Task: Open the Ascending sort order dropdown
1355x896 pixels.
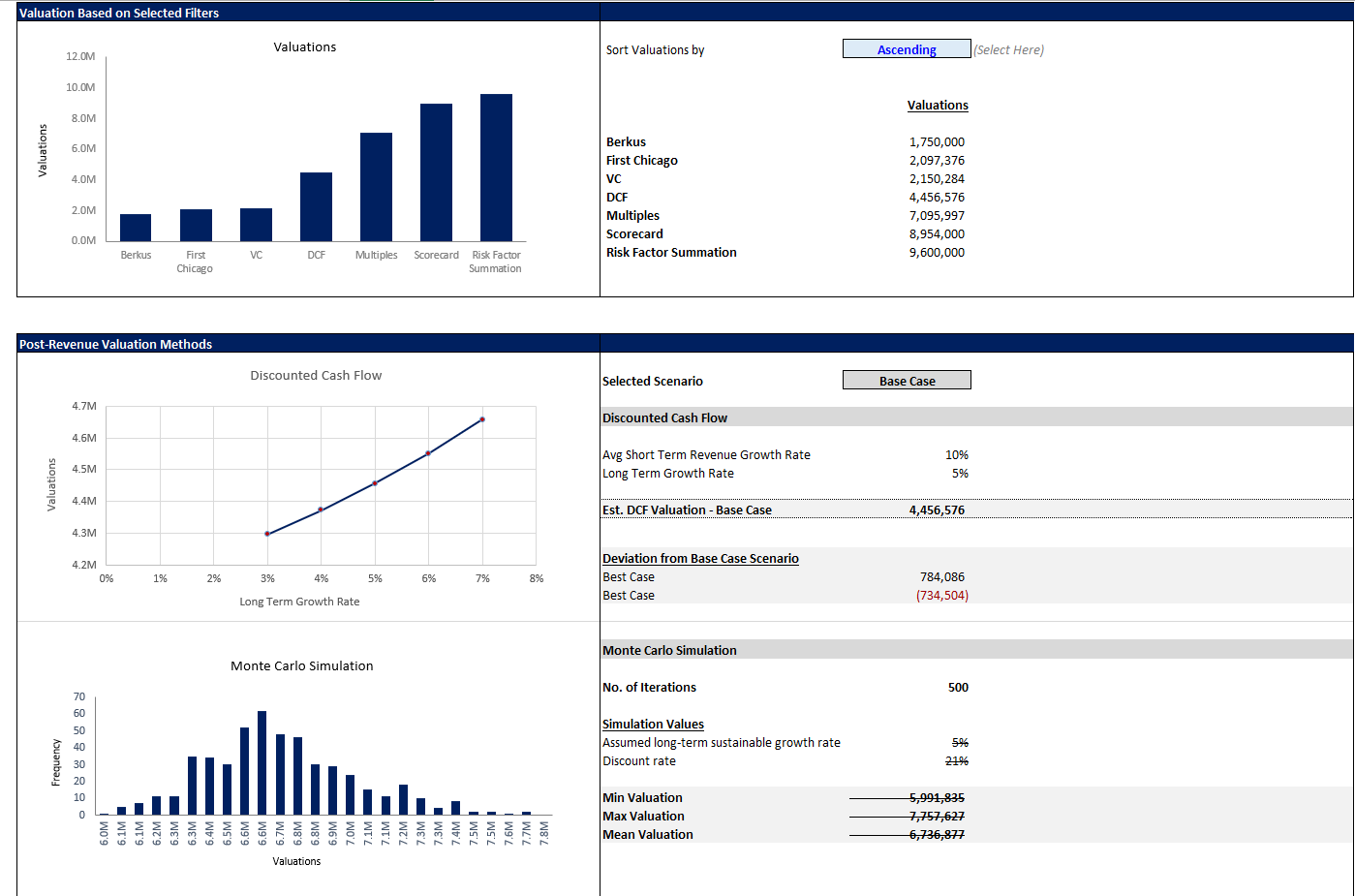Action: point(907,49)
